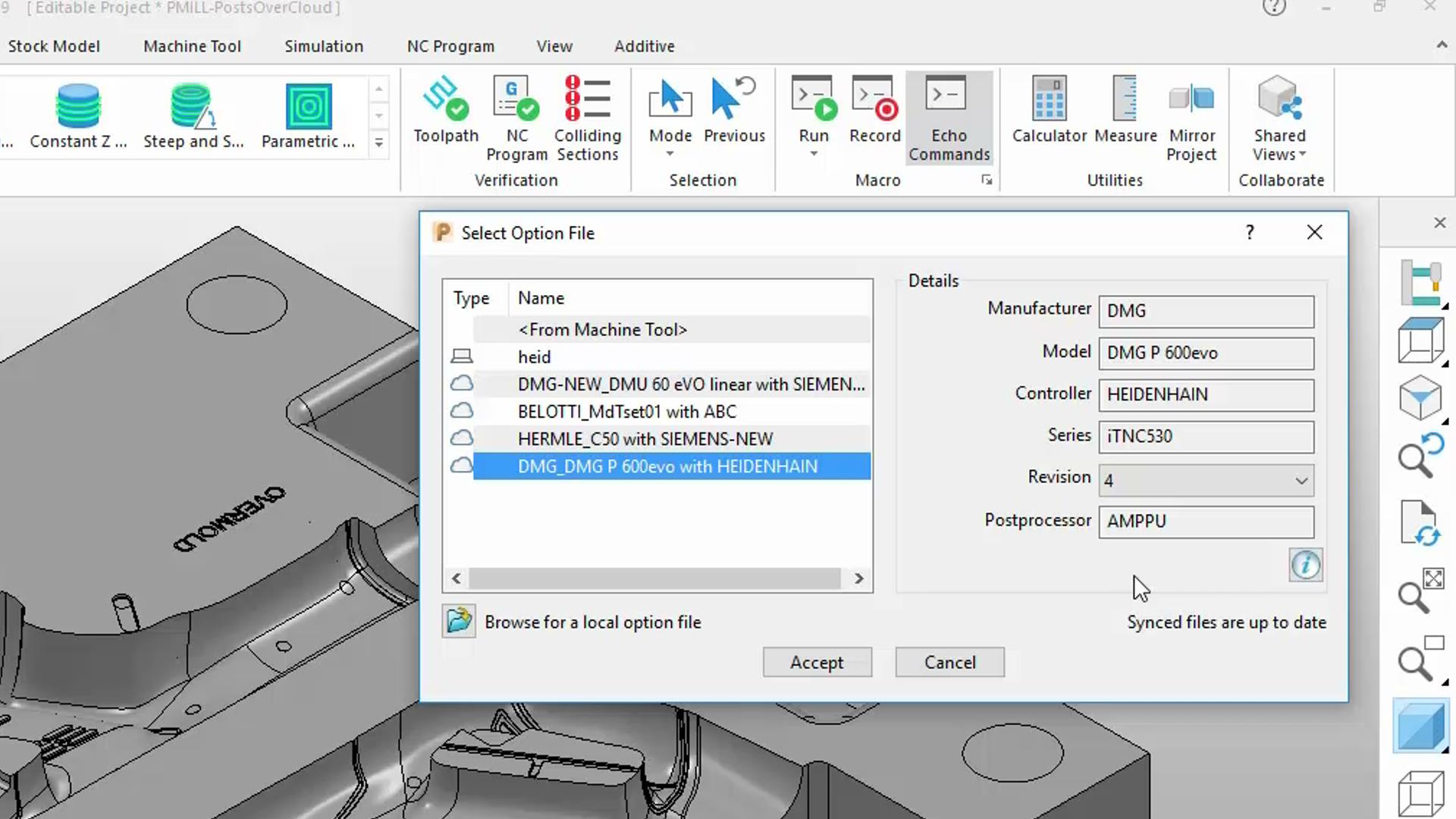The image size is (1456, 819).
Task: Click the option list horizontal scrollbar
Action: point(654,578)
